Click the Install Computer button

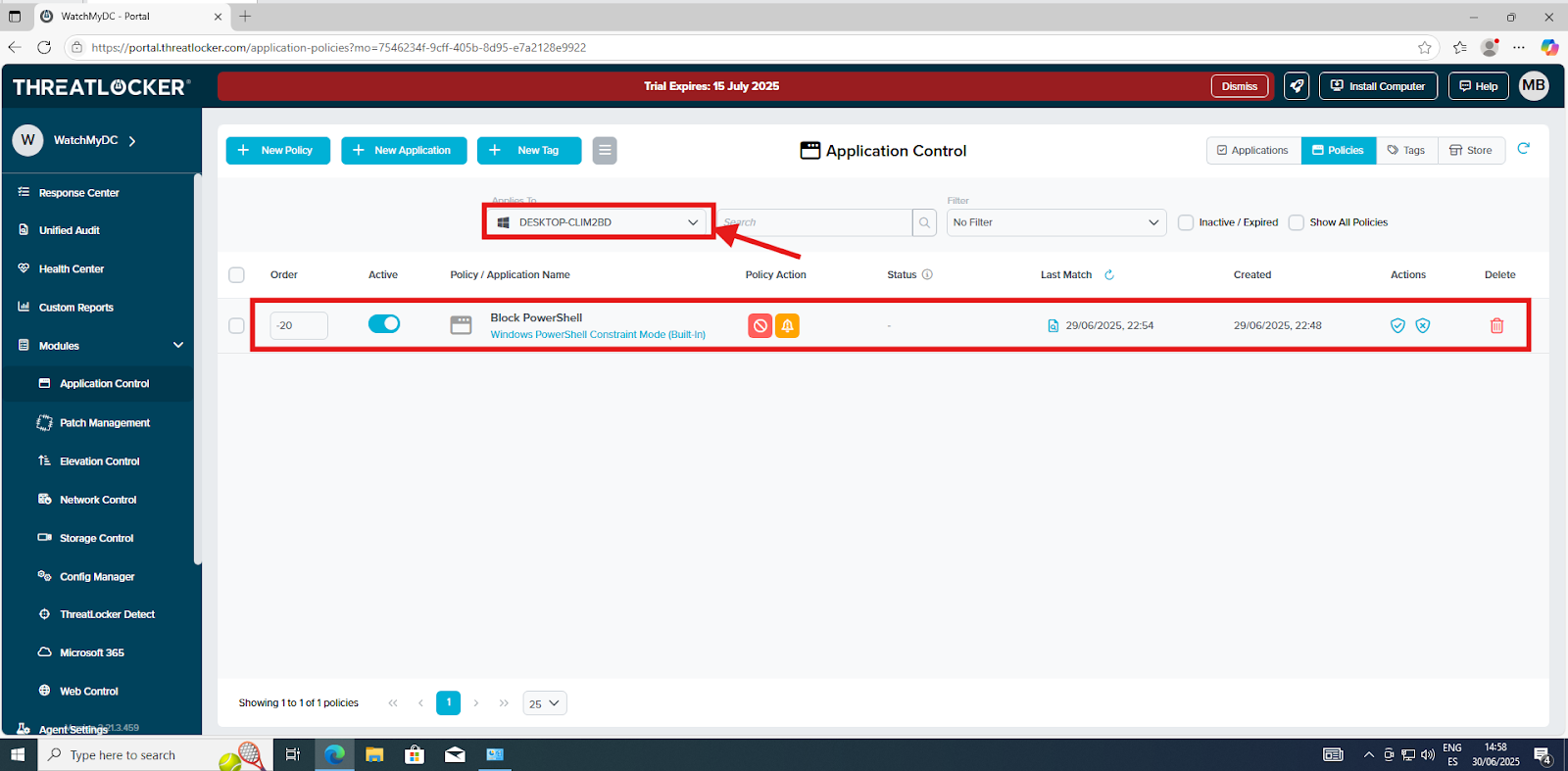(x=1379, y=86)
